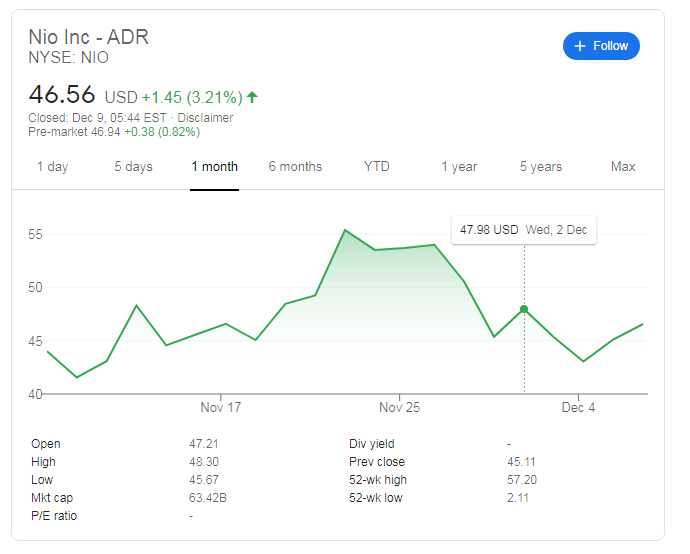Open the Disclaimer link

click(x=205, y=118)
